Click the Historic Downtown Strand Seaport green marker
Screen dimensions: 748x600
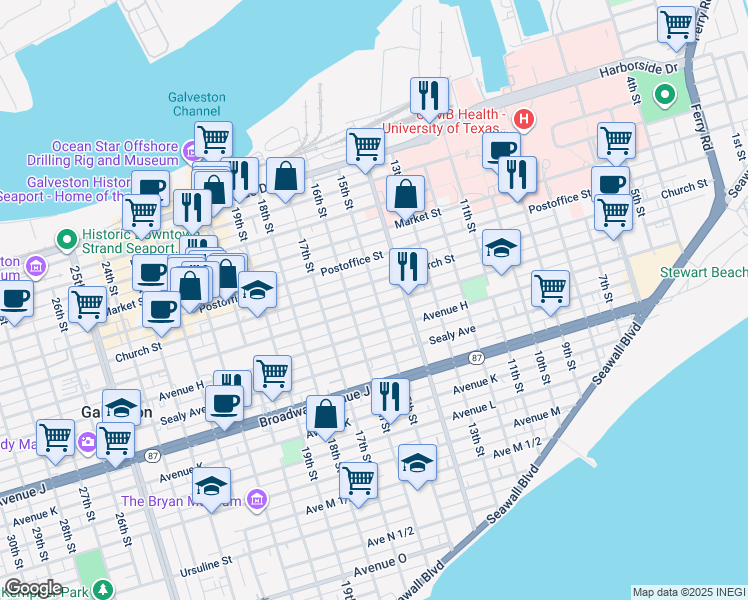(x=66, y=239)
